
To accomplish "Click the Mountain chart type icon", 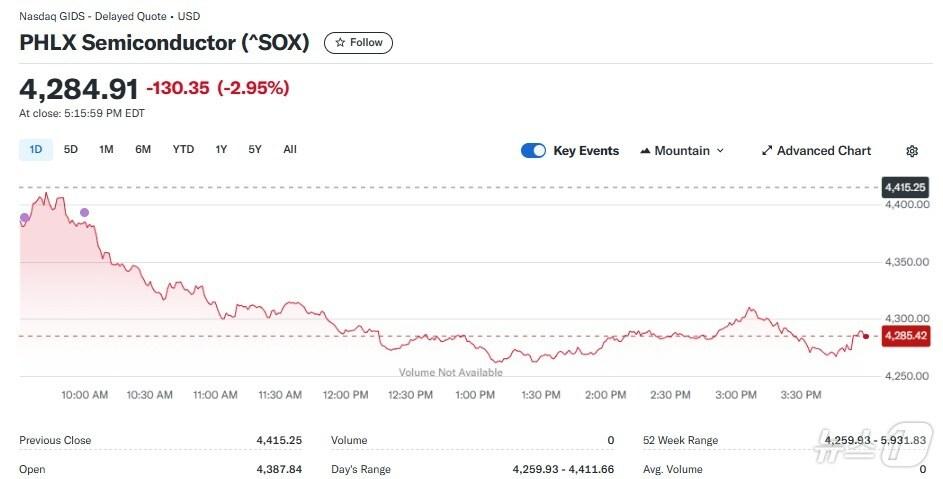I will tap(644, 151).
